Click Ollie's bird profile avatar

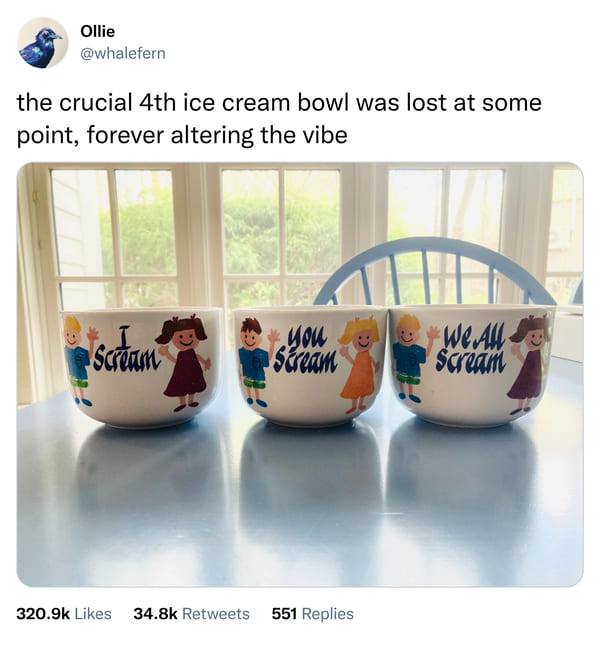coord(42,43)
